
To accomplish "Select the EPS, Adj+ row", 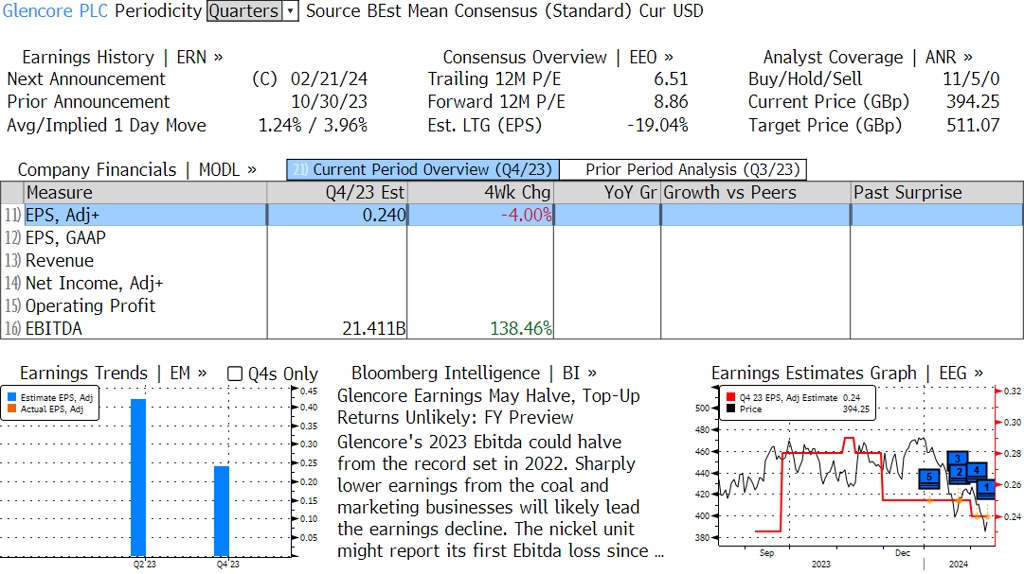I will 512,215.
